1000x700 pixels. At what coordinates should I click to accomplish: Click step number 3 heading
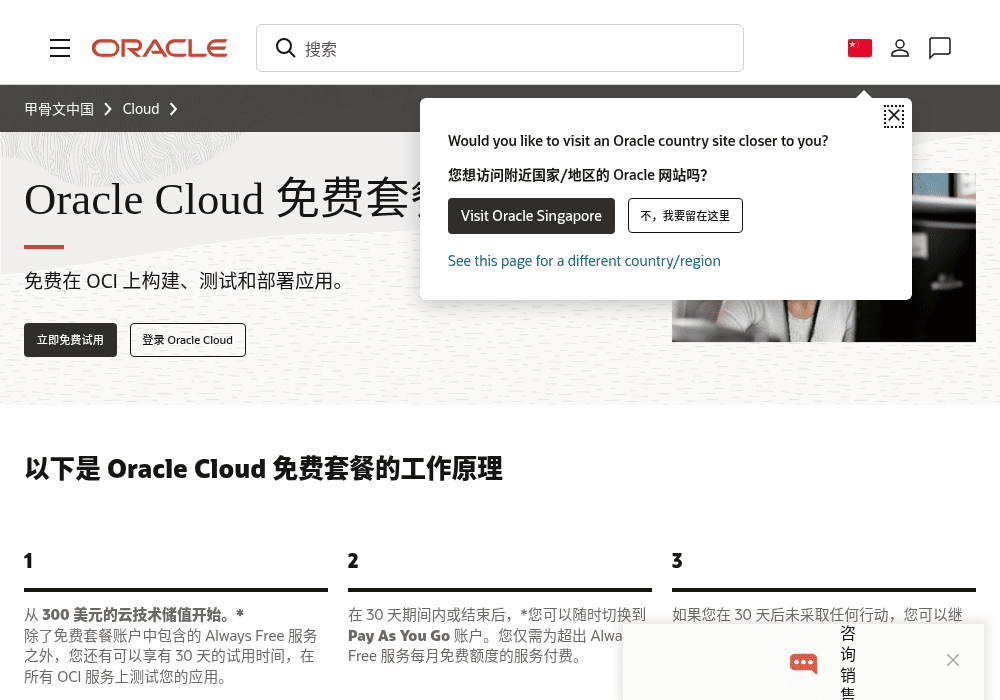677,561
